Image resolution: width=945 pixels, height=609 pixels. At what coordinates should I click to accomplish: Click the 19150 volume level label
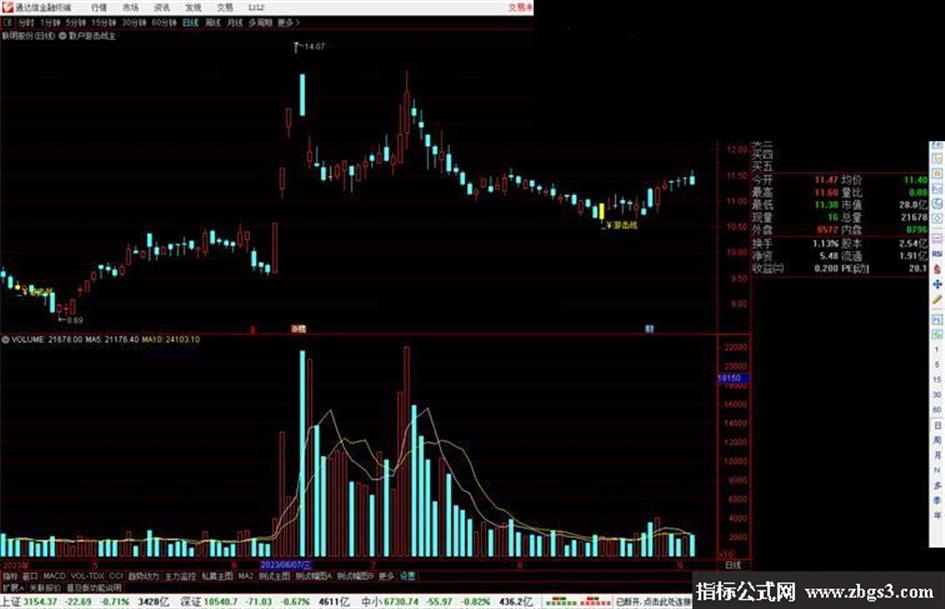click(732, 378)
